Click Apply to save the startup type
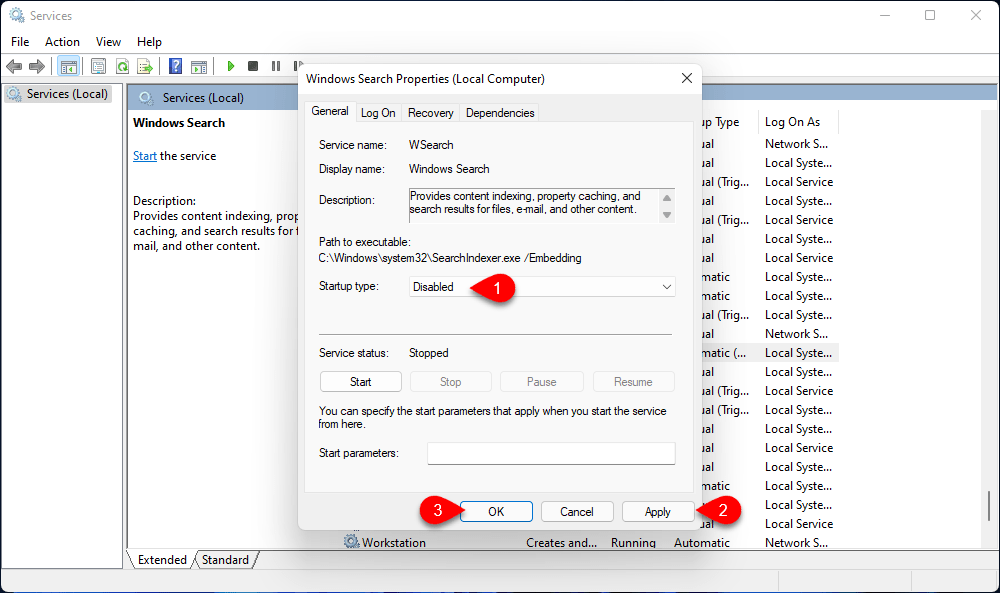Screen dimensions: 1000x593 [658, 511]
